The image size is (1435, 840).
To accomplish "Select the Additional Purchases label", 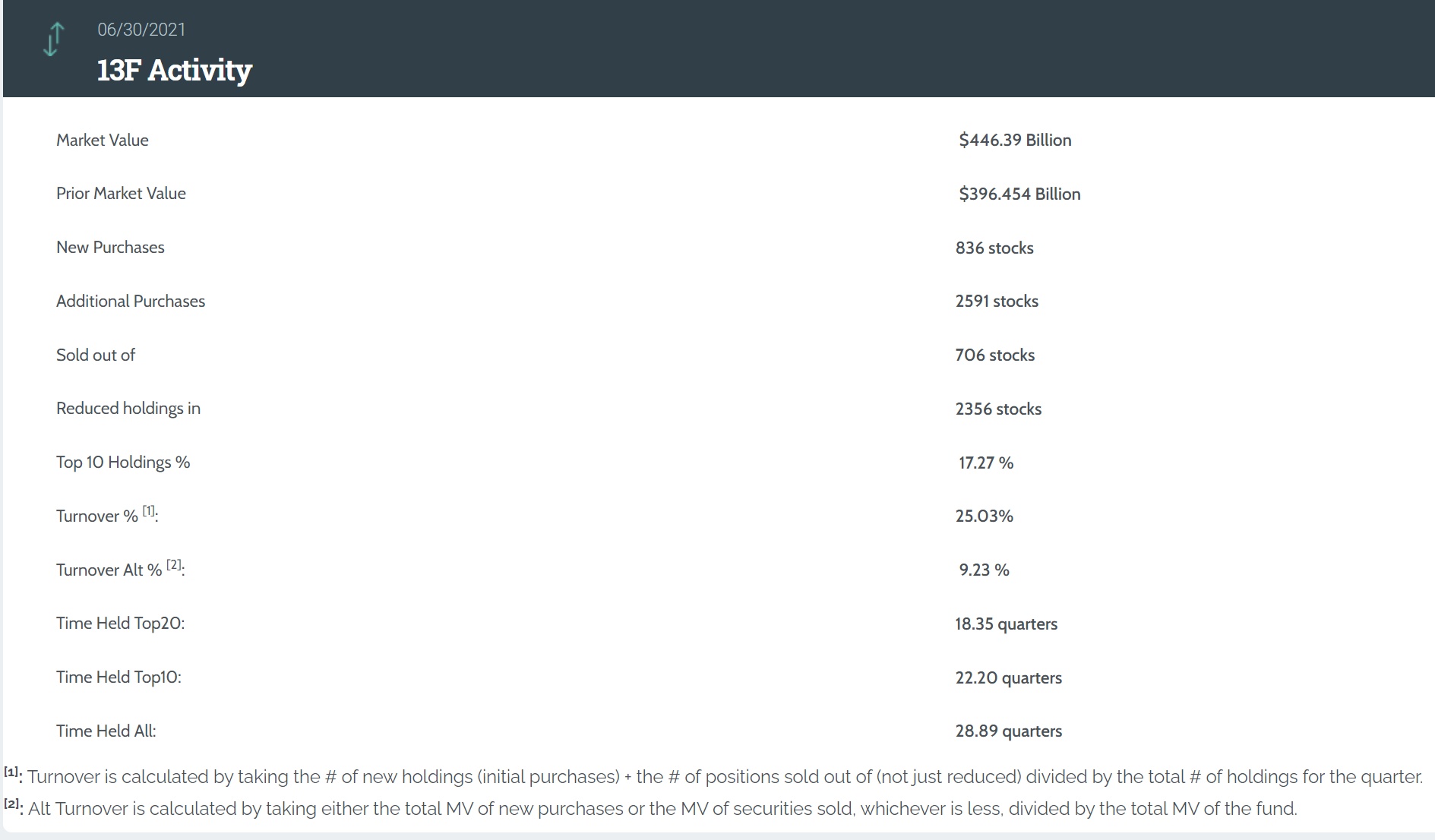I will (x=131, y=302).
